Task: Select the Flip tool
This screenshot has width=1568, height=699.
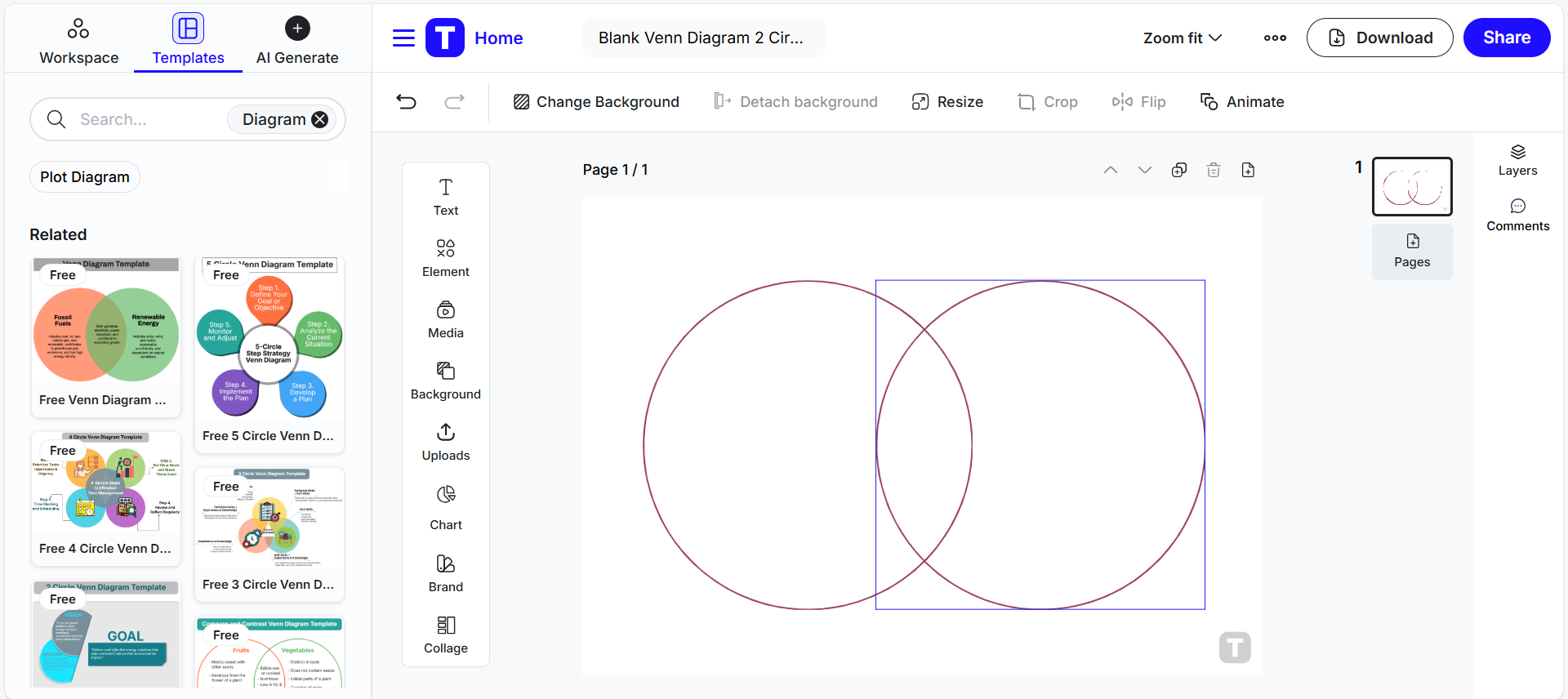Action: coord(1138,102)
